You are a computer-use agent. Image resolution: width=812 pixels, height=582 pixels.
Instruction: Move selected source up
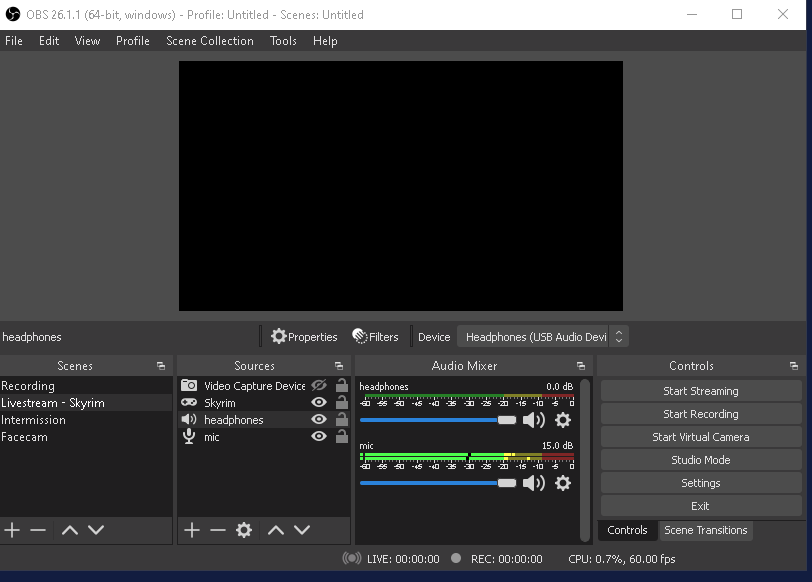(x=276, y=530)
